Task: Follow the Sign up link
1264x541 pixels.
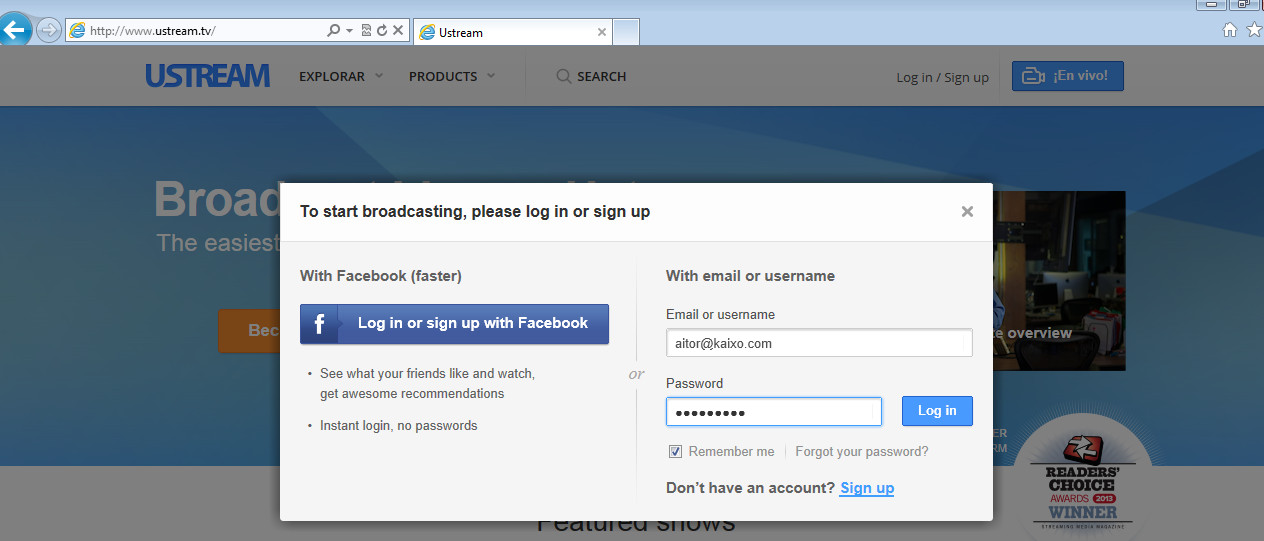Action: (x=867, y=488)
